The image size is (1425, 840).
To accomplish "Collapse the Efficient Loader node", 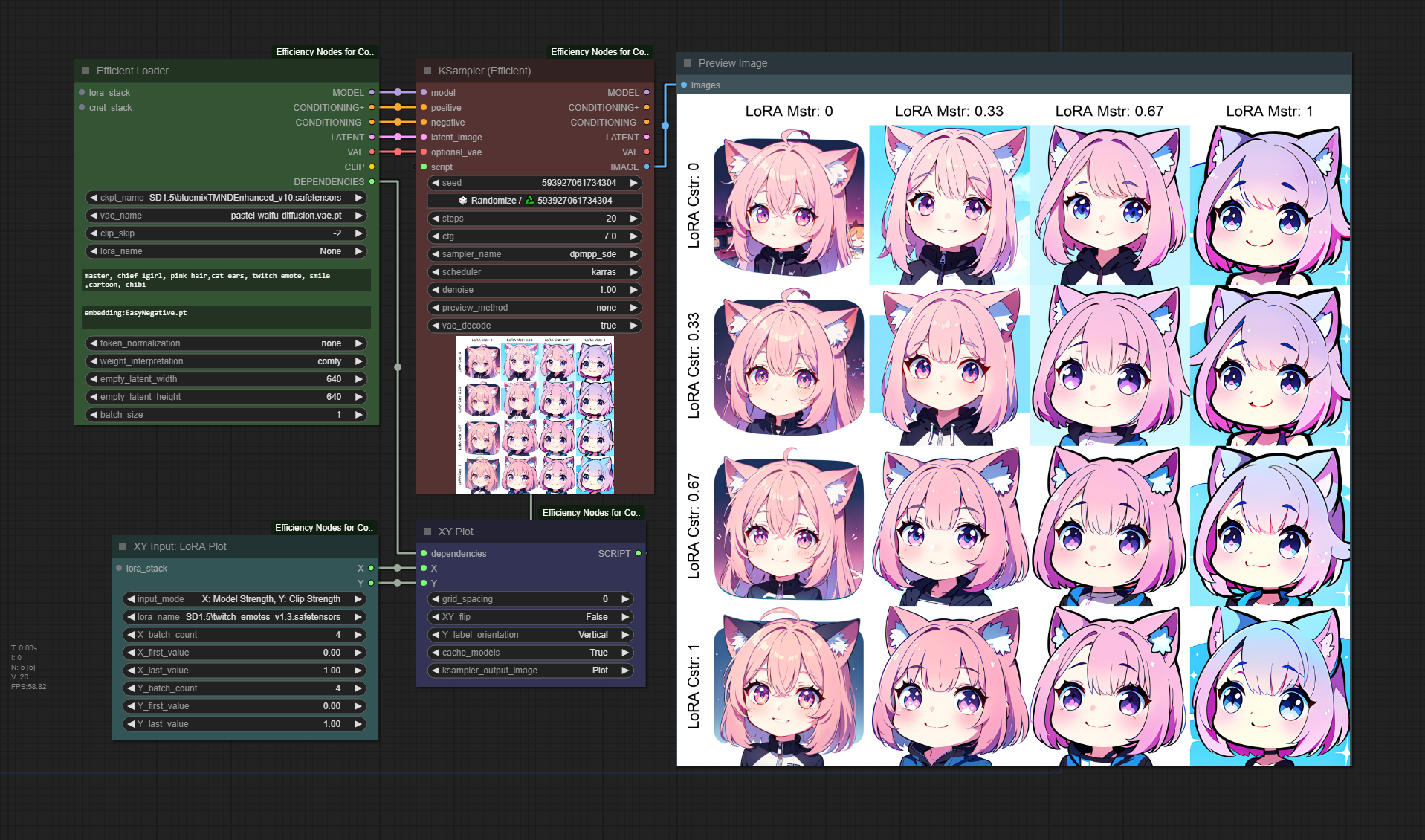I will coord(85,71).
